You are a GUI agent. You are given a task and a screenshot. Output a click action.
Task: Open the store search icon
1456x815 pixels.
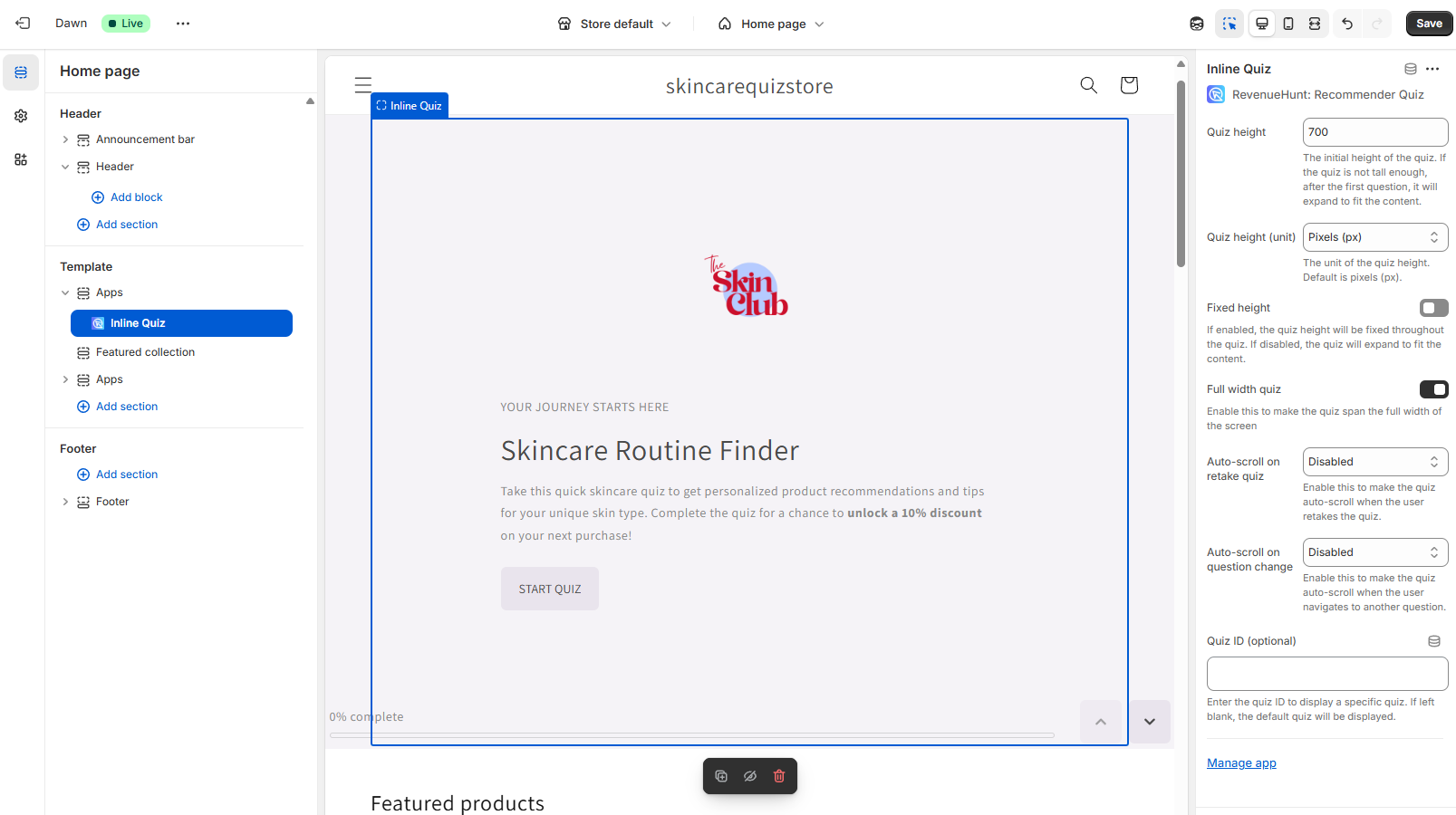pyautogui.click(x=1088, y=85)
